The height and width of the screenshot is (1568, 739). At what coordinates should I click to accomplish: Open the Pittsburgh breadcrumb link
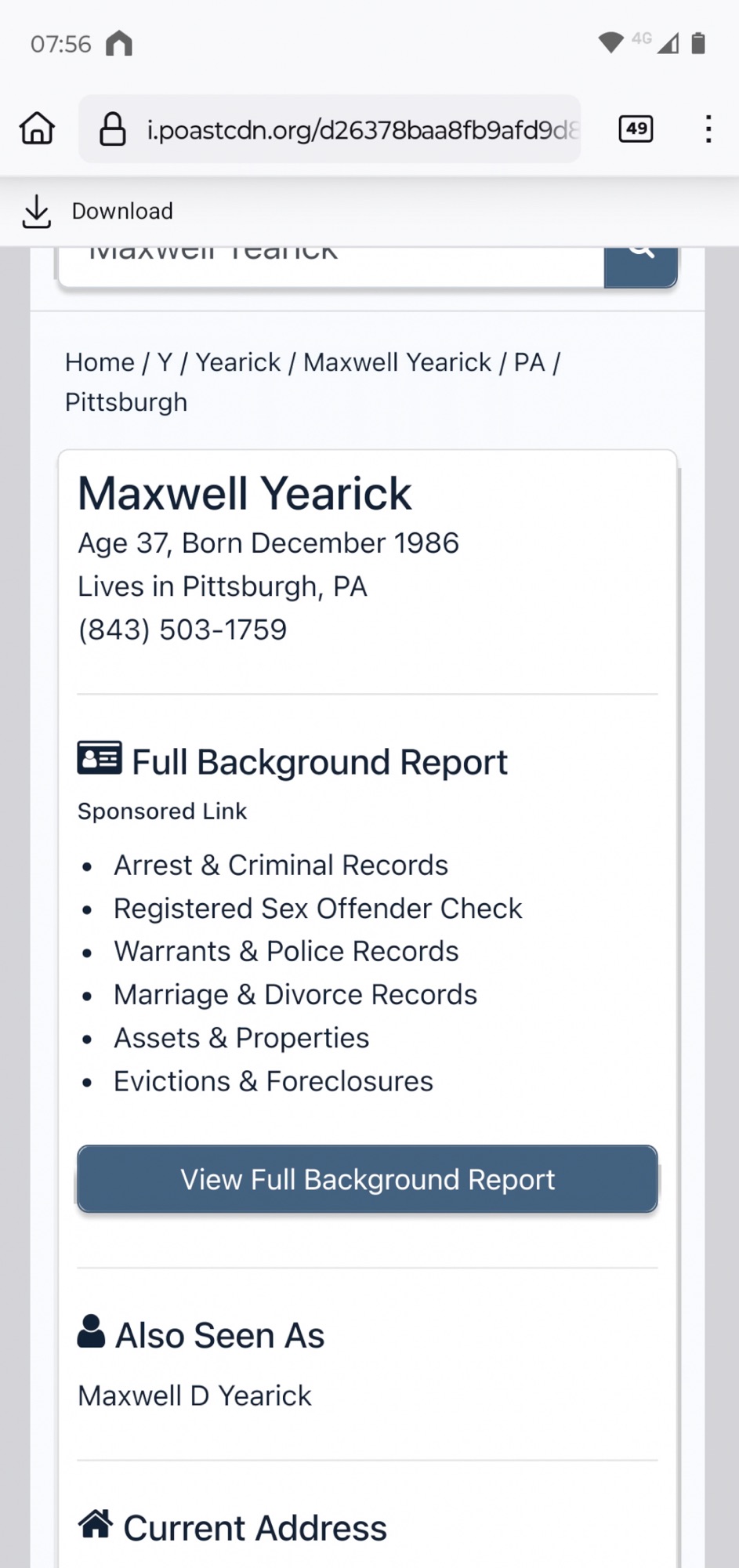[x=126, y=402]
